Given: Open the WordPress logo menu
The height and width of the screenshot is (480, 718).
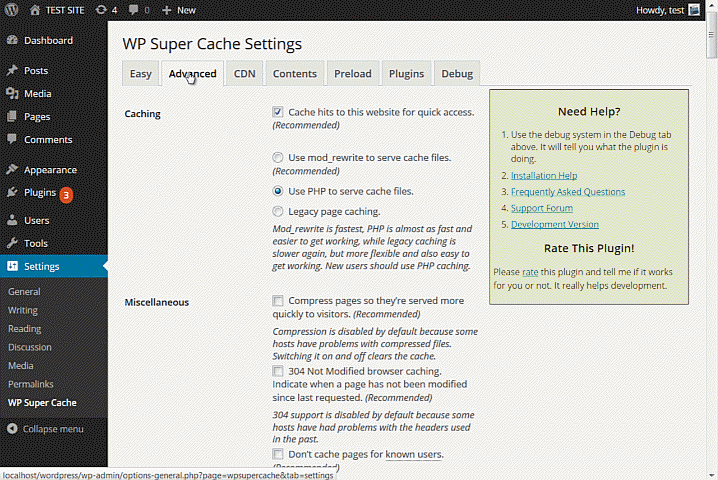Looking at the screenshot, I should (x=11, y=10).
